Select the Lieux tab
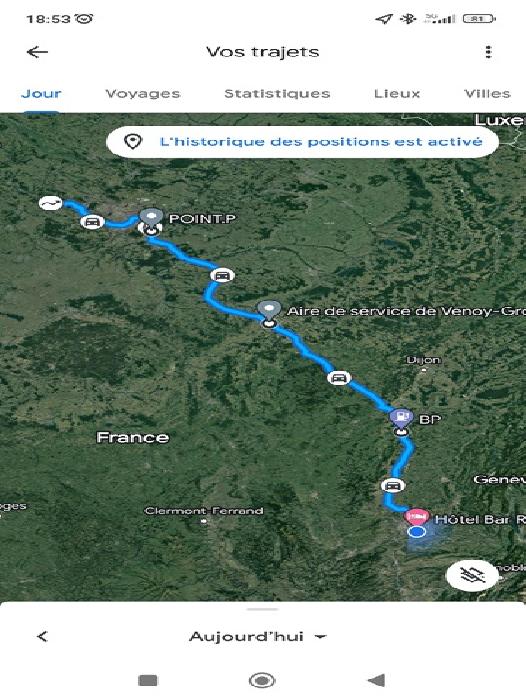This screenshot has height=700, width=526. coord(397,94)
